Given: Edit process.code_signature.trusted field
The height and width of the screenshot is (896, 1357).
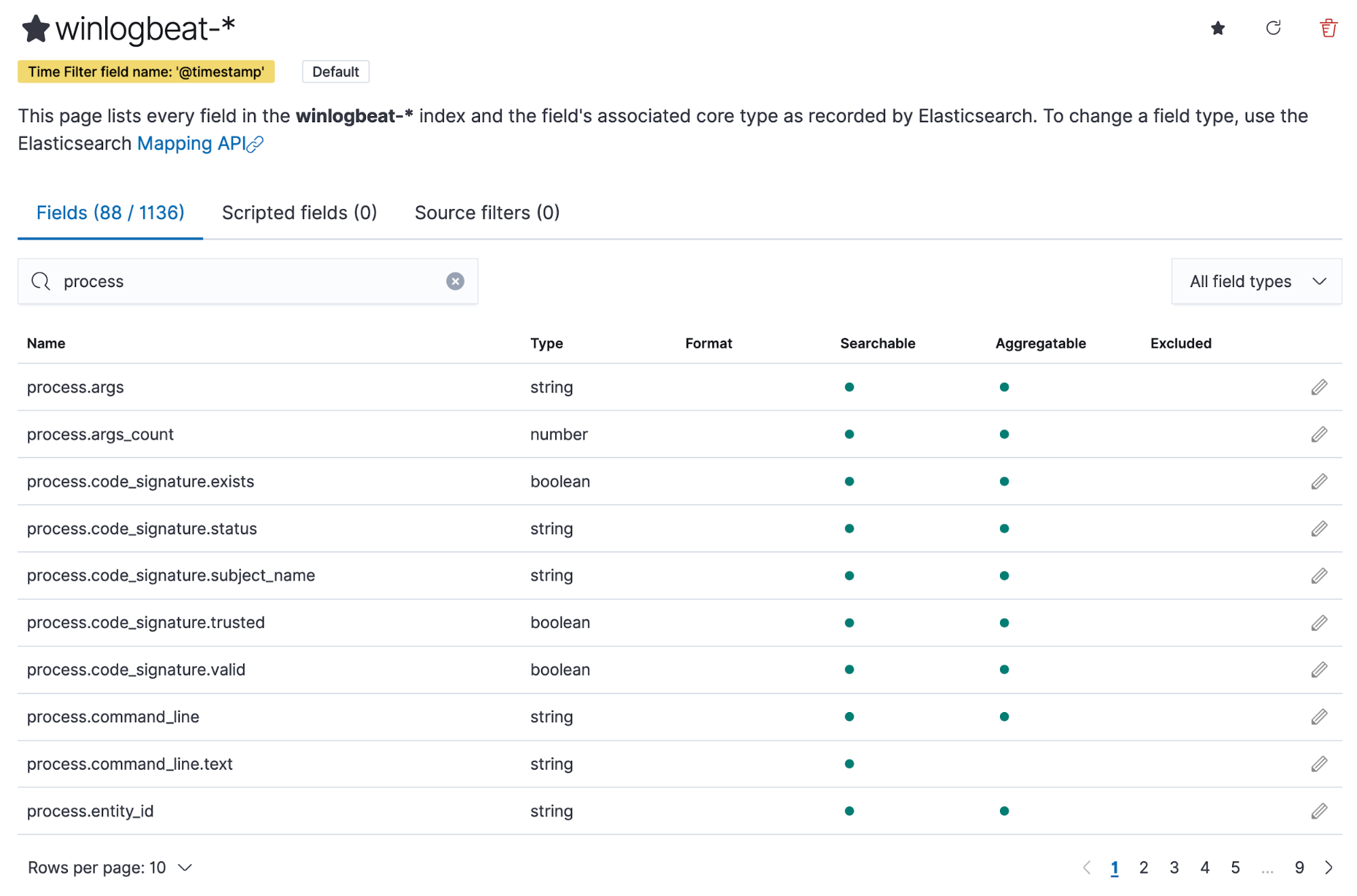Looking at the screenshot, I should 1319,622.
